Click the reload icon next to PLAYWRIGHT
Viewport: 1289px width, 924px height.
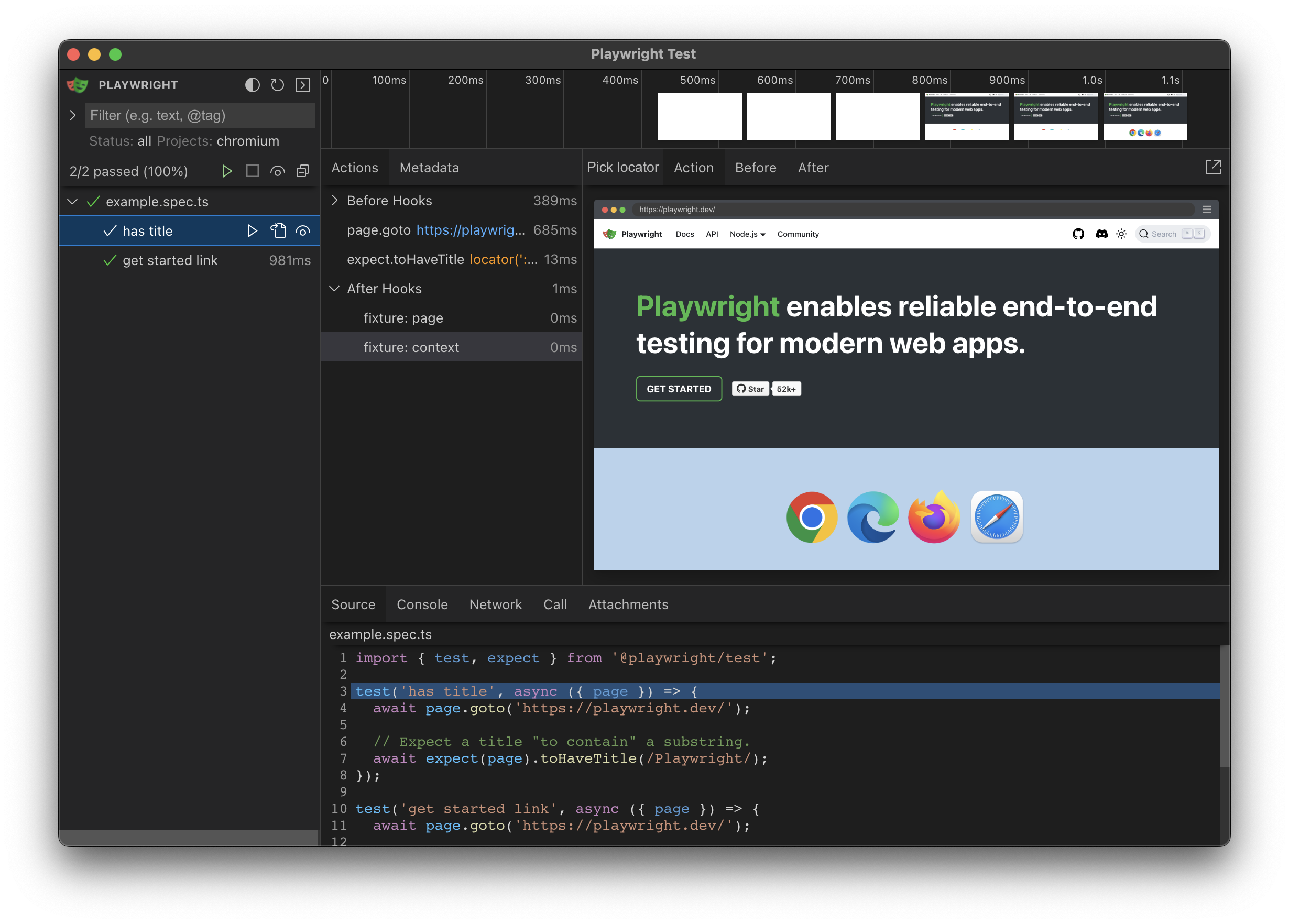277,85
